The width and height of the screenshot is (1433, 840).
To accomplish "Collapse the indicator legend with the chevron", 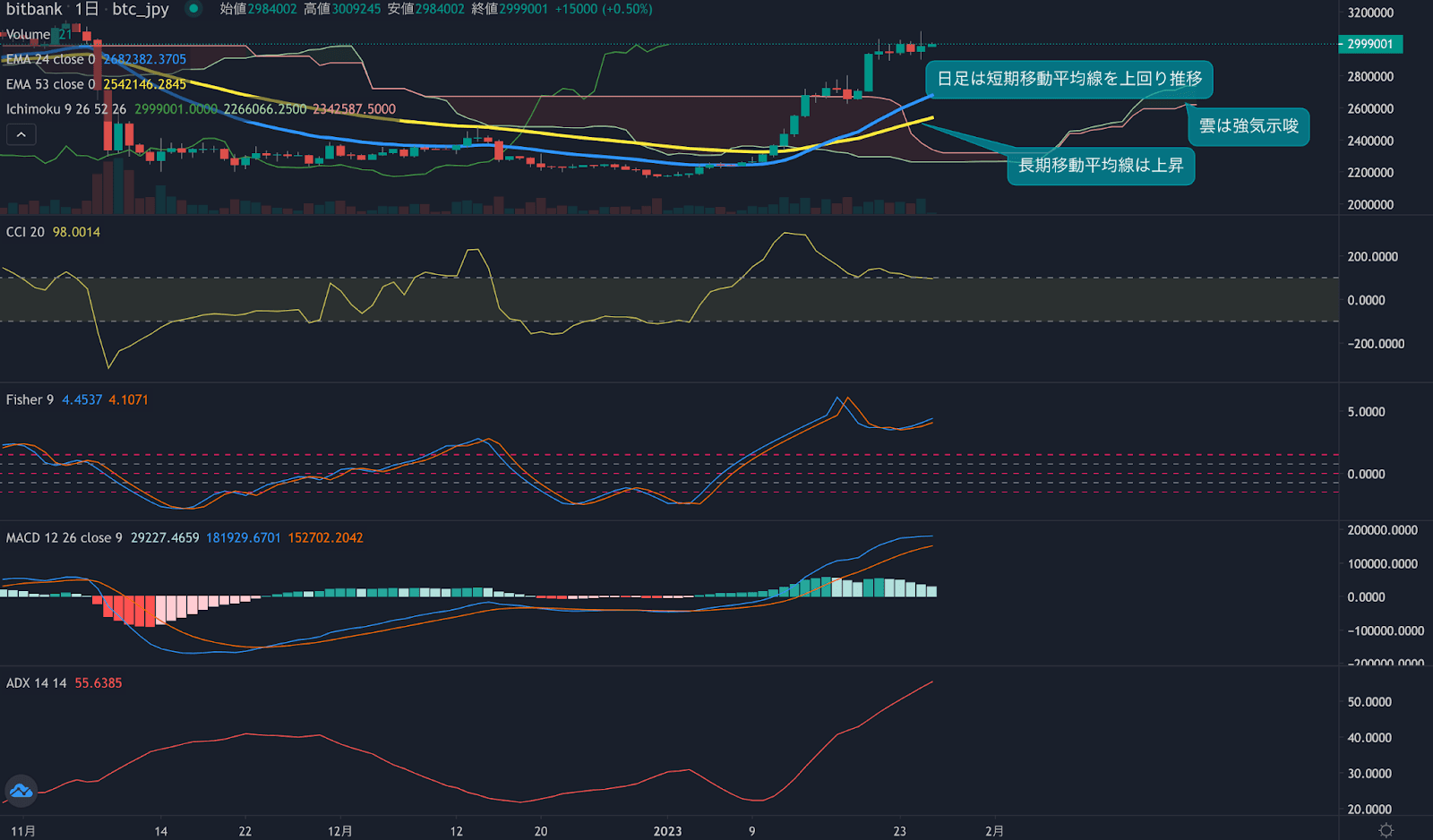I will pyautogui.click(x=21, y=134).
